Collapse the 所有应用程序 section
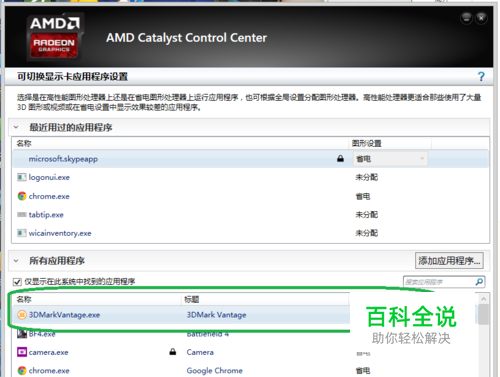The height and width of the screenshot is (377, 500). click(x=16, y=261)
